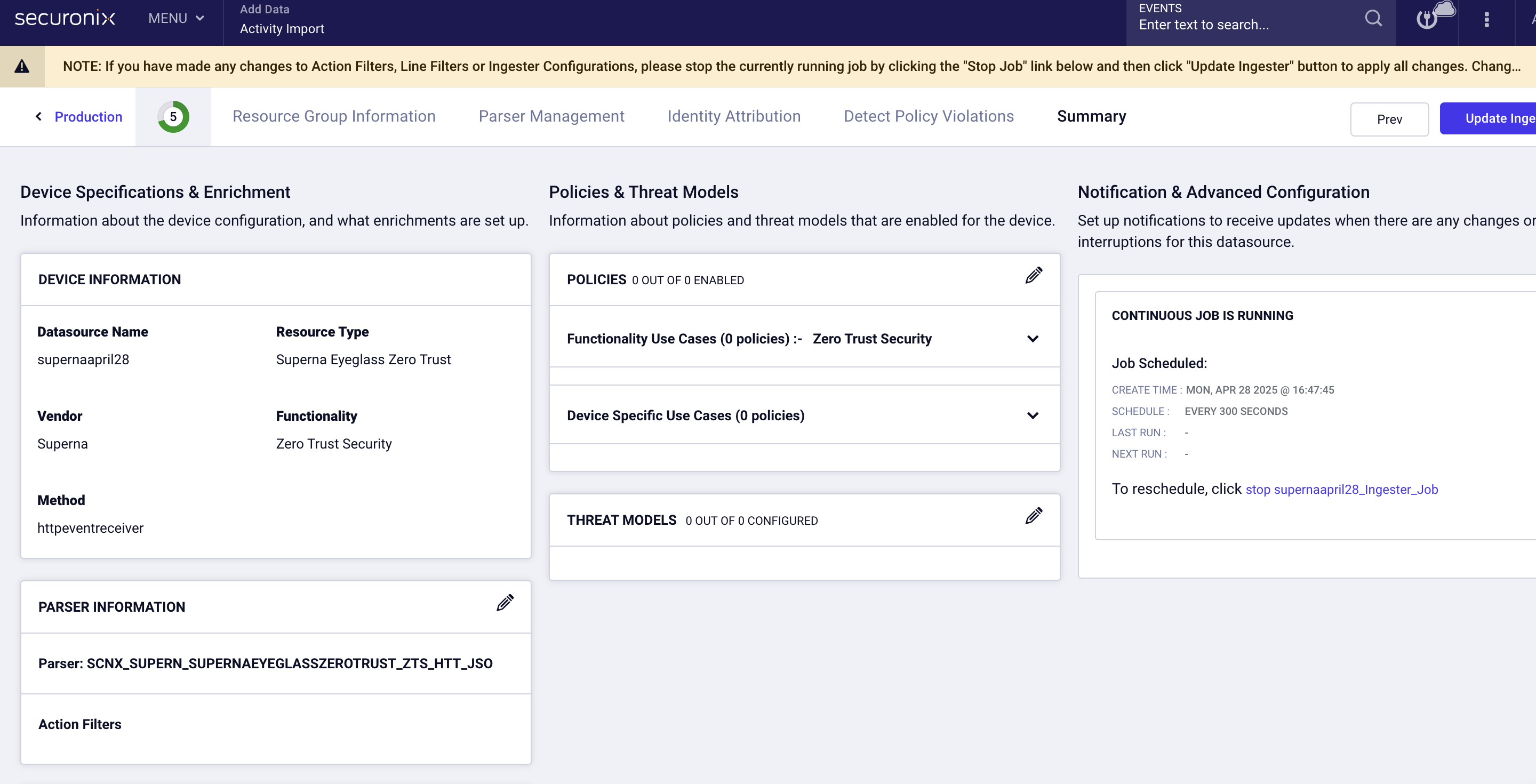Select vendor value Superna

pyautogui.click(x=62, y=444)
